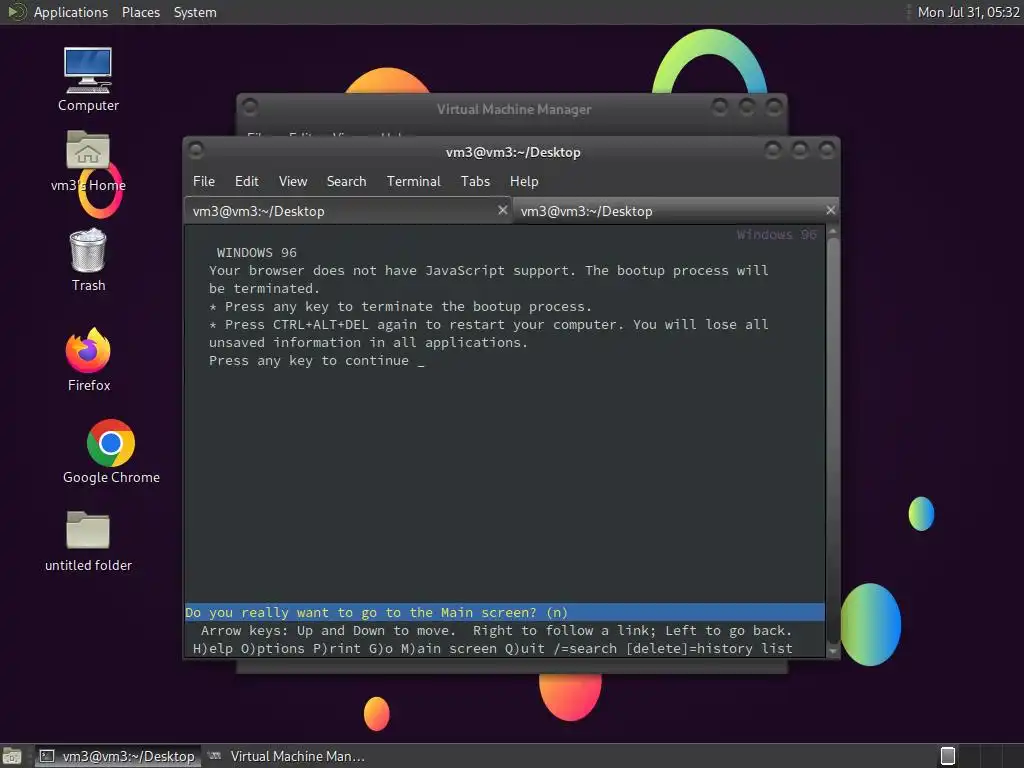Click the 'H)elp O)ptions P)rint' help line
The height and width of the screenshot is (768, 1024).
492,648
